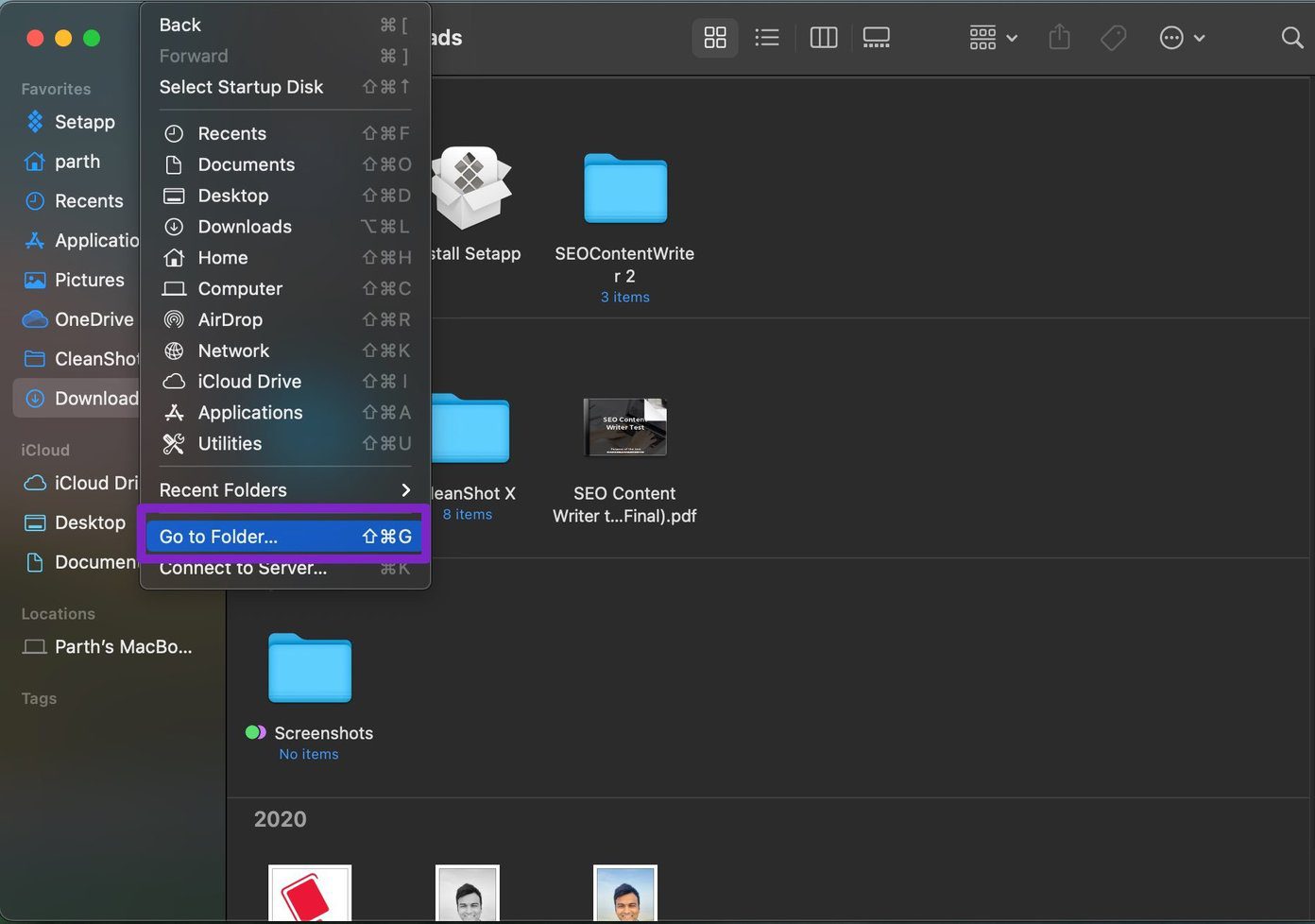Expand Recent Folders submenu

pos(285,489)
